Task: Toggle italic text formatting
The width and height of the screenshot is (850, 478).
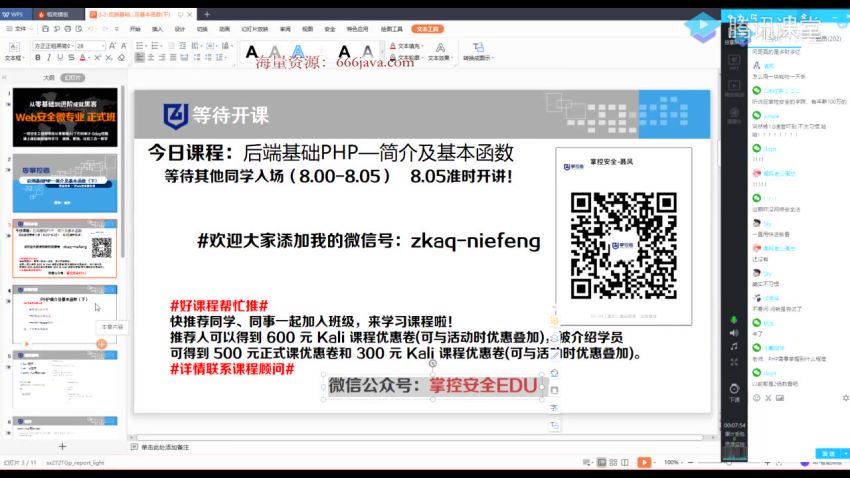Action: 47,59
